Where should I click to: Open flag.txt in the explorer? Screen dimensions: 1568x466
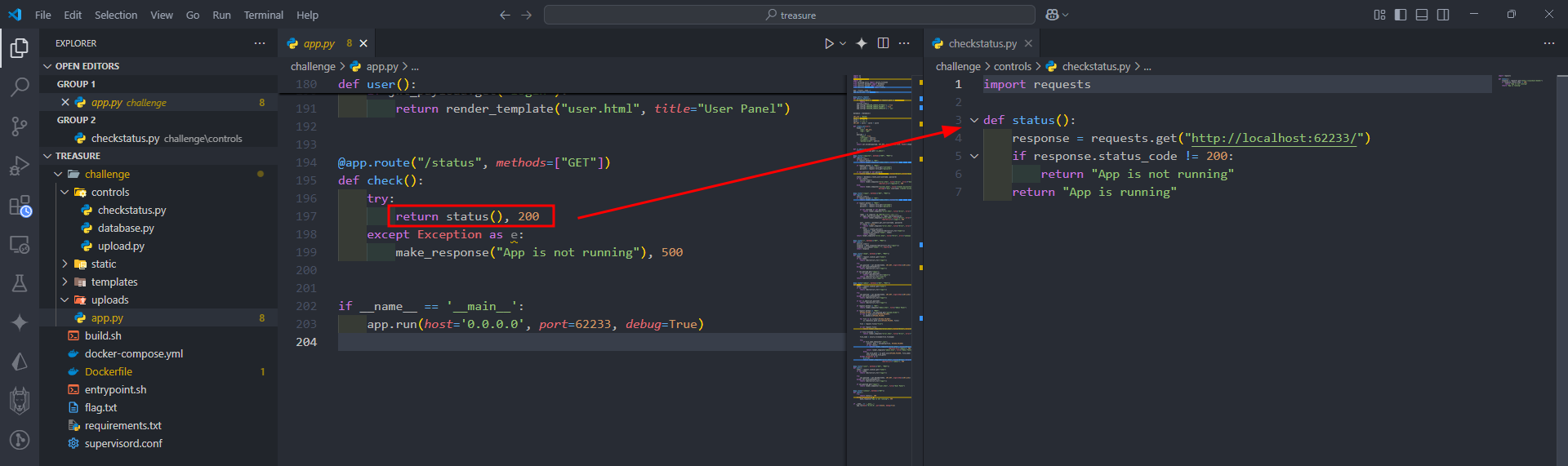click(101, 407)
